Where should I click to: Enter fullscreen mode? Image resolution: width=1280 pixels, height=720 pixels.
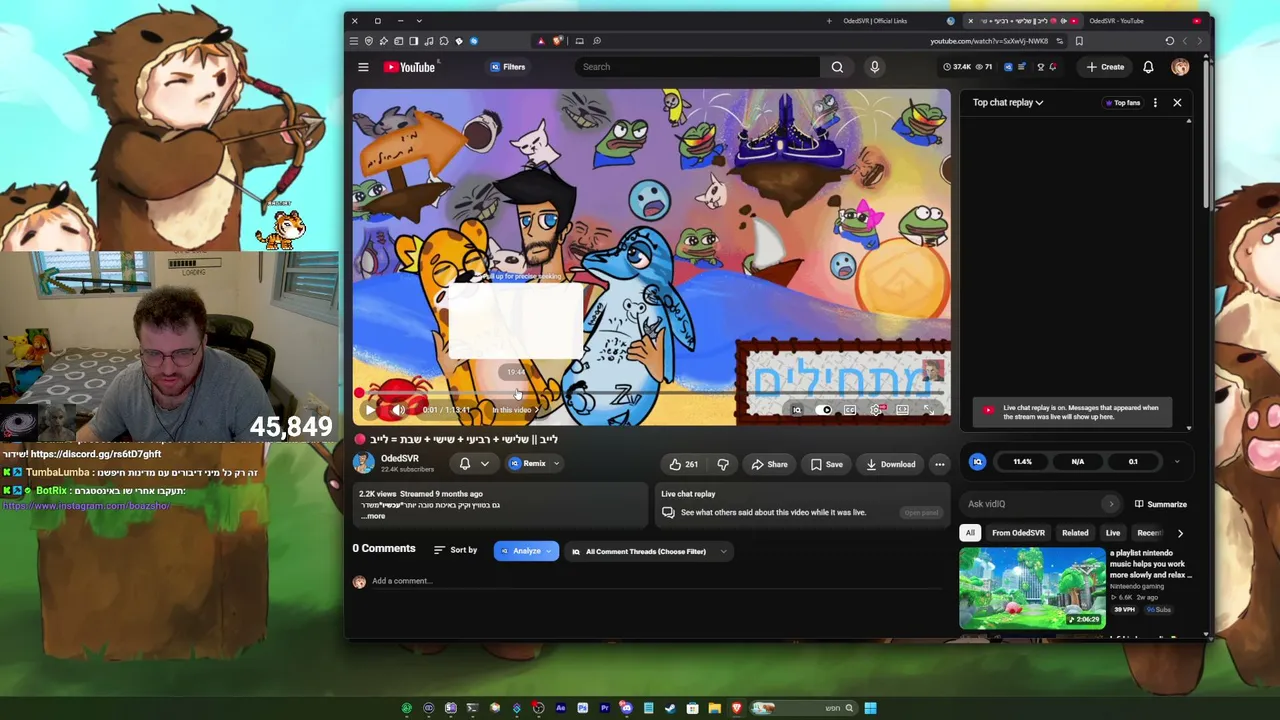[x=928, y=410]
